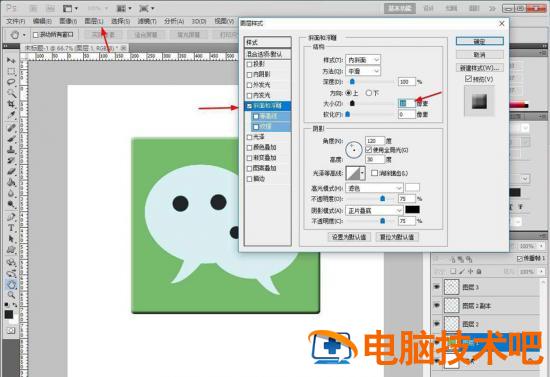Select the Rectangular Marquee tool
Viewport: 550px width, 377px height.
(x=11, y=72)
